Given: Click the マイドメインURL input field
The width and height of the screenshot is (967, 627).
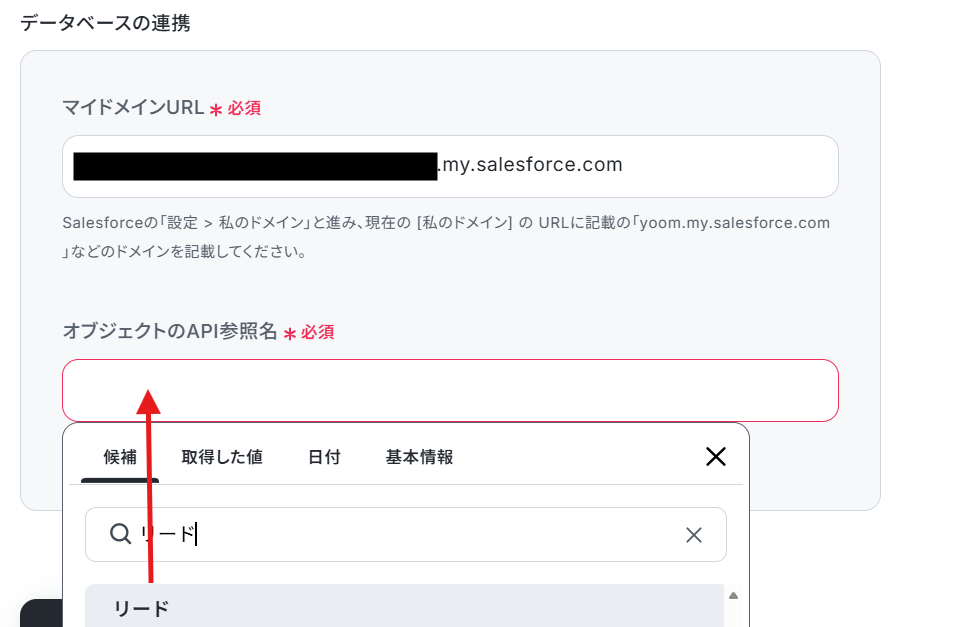Looking at the screenshot, I should coord(450,166).
